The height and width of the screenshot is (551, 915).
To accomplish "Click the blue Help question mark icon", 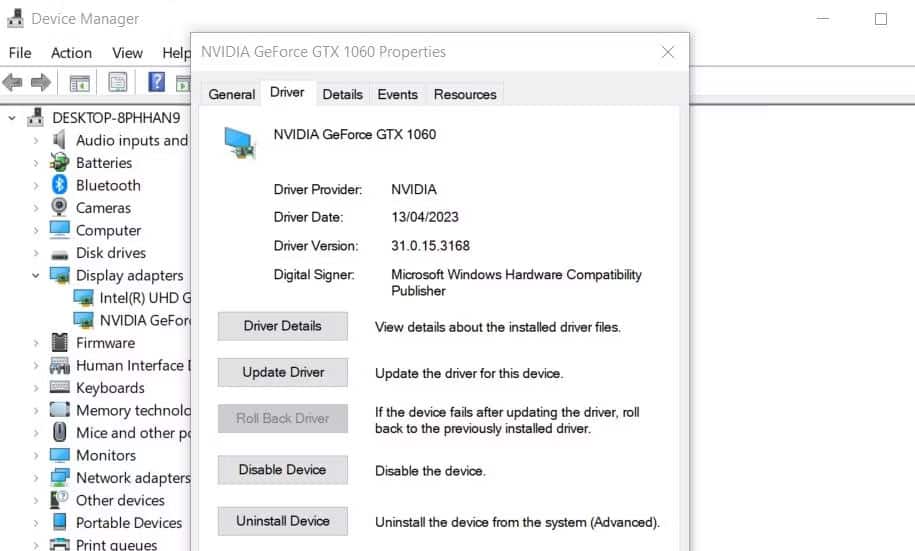I will [156, 82].
